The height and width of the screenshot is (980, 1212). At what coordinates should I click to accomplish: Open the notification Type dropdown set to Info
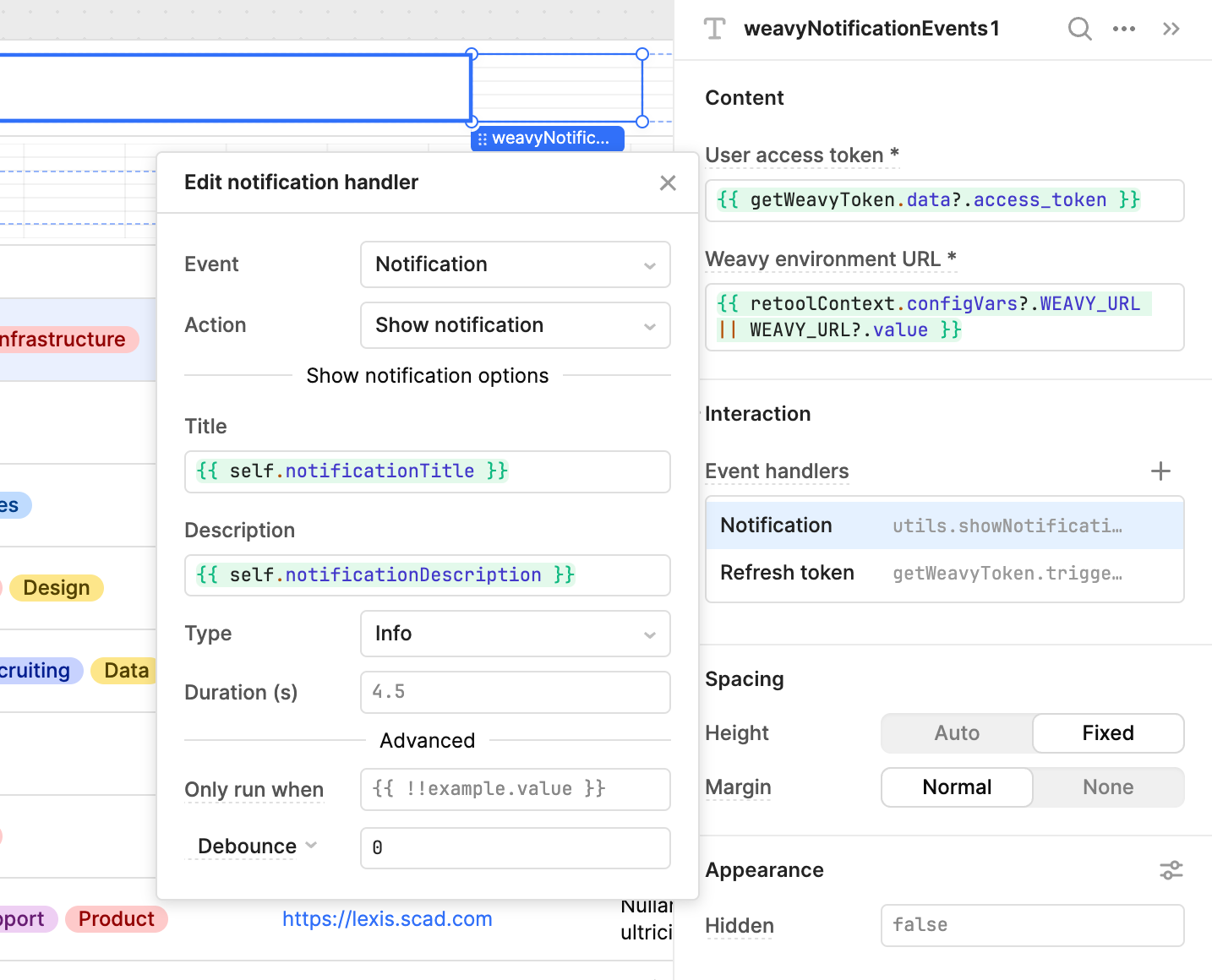pyautogui.click(x=515, y=634)
